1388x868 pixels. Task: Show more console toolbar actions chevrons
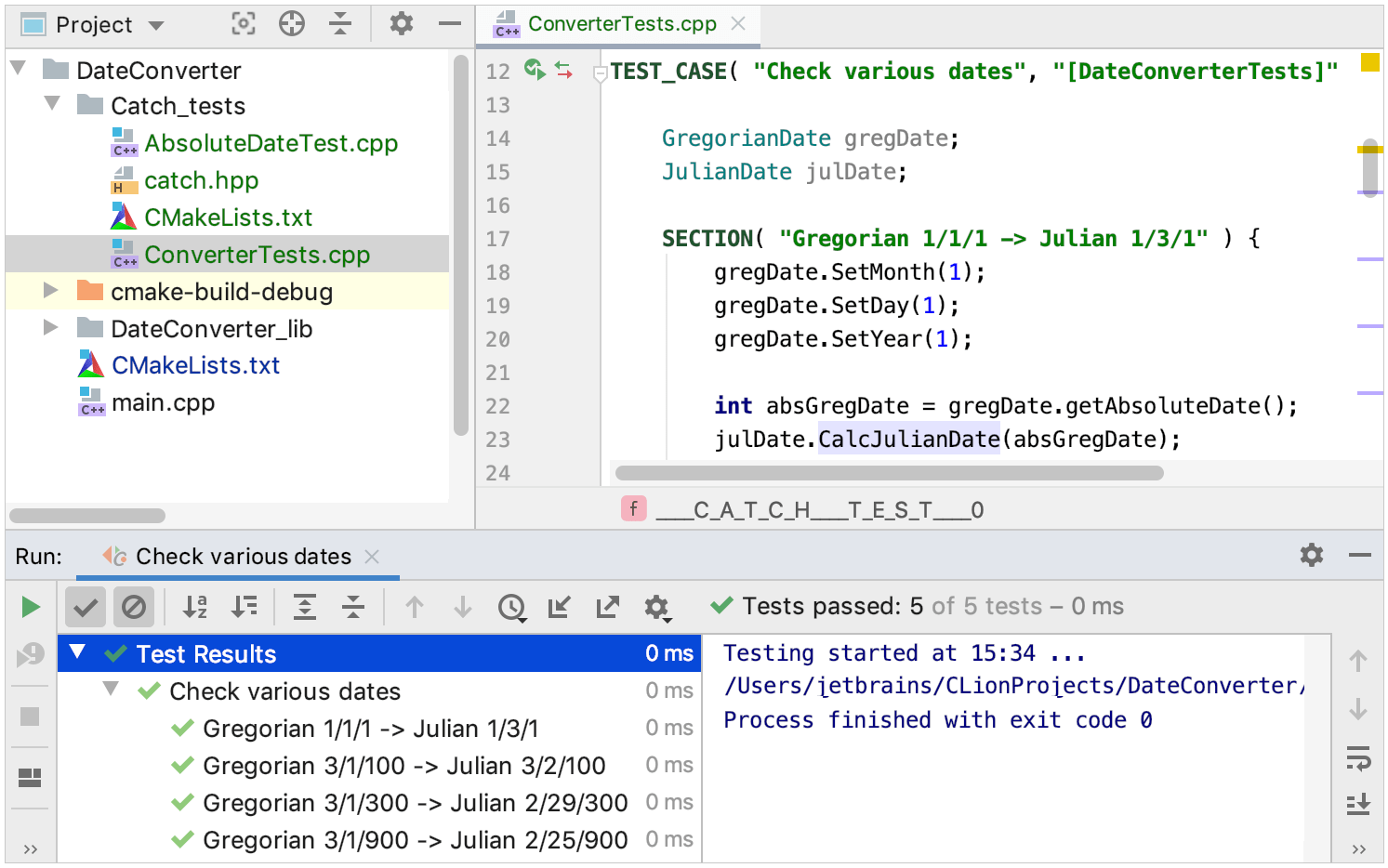click(1358, 848)
